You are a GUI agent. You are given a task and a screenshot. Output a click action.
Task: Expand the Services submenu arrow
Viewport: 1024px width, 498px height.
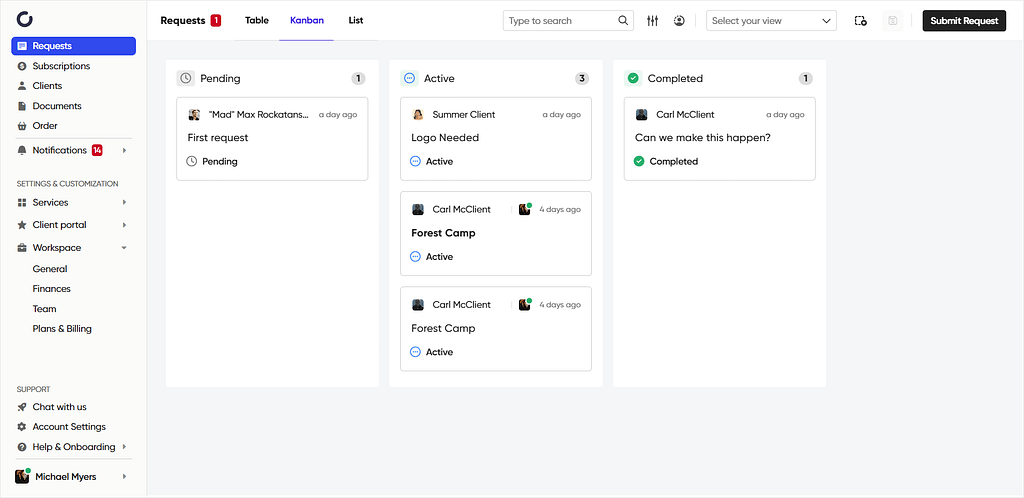click(124, 202)
